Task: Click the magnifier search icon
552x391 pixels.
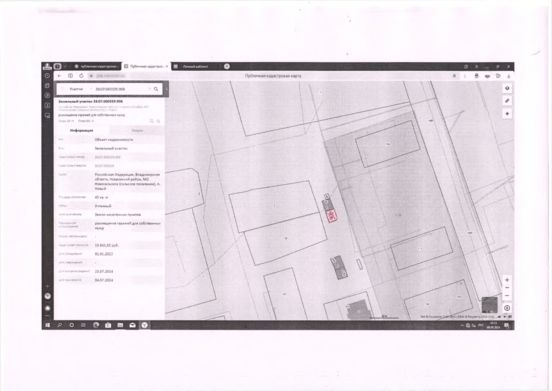Action: [156, 89]
